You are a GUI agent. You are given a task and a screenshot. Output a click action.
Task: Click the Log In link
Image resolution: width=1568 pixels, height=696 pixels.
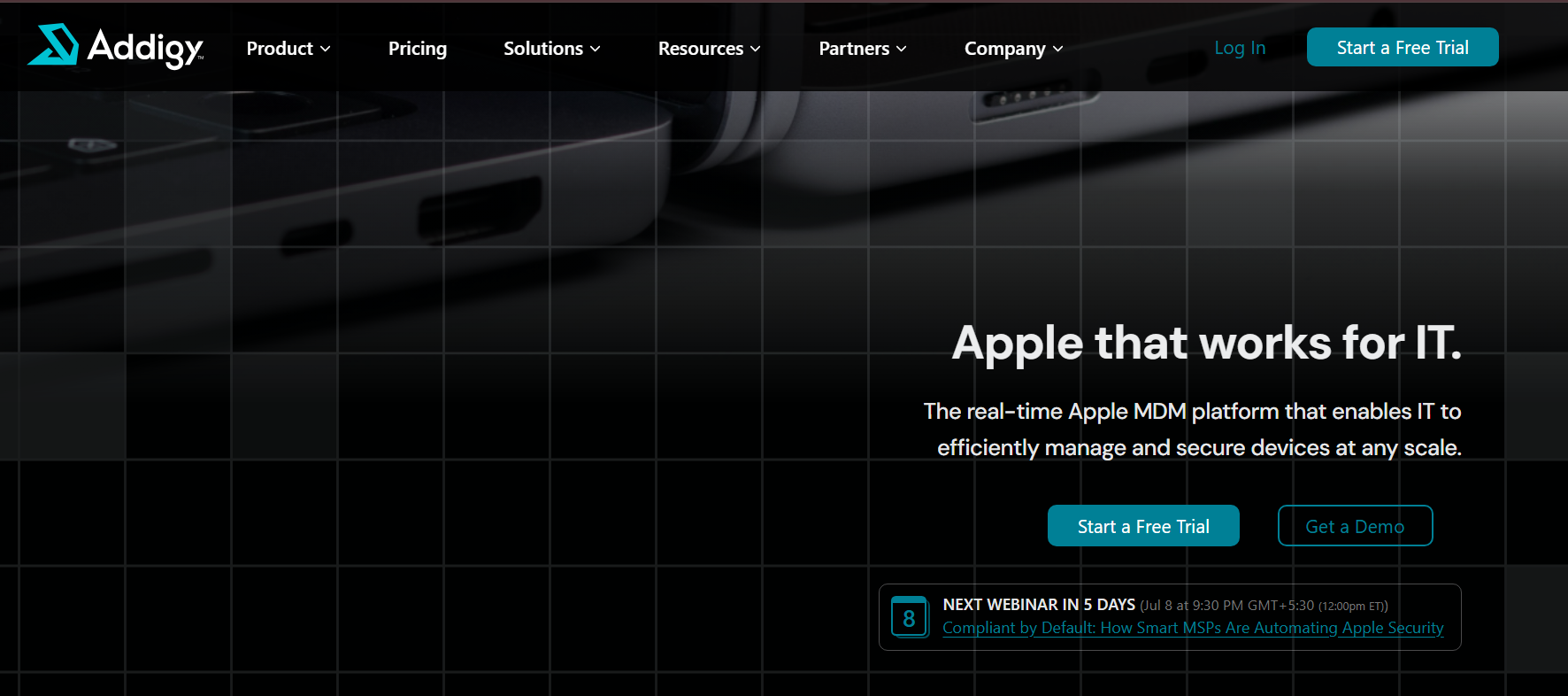tap(1240, 48)
